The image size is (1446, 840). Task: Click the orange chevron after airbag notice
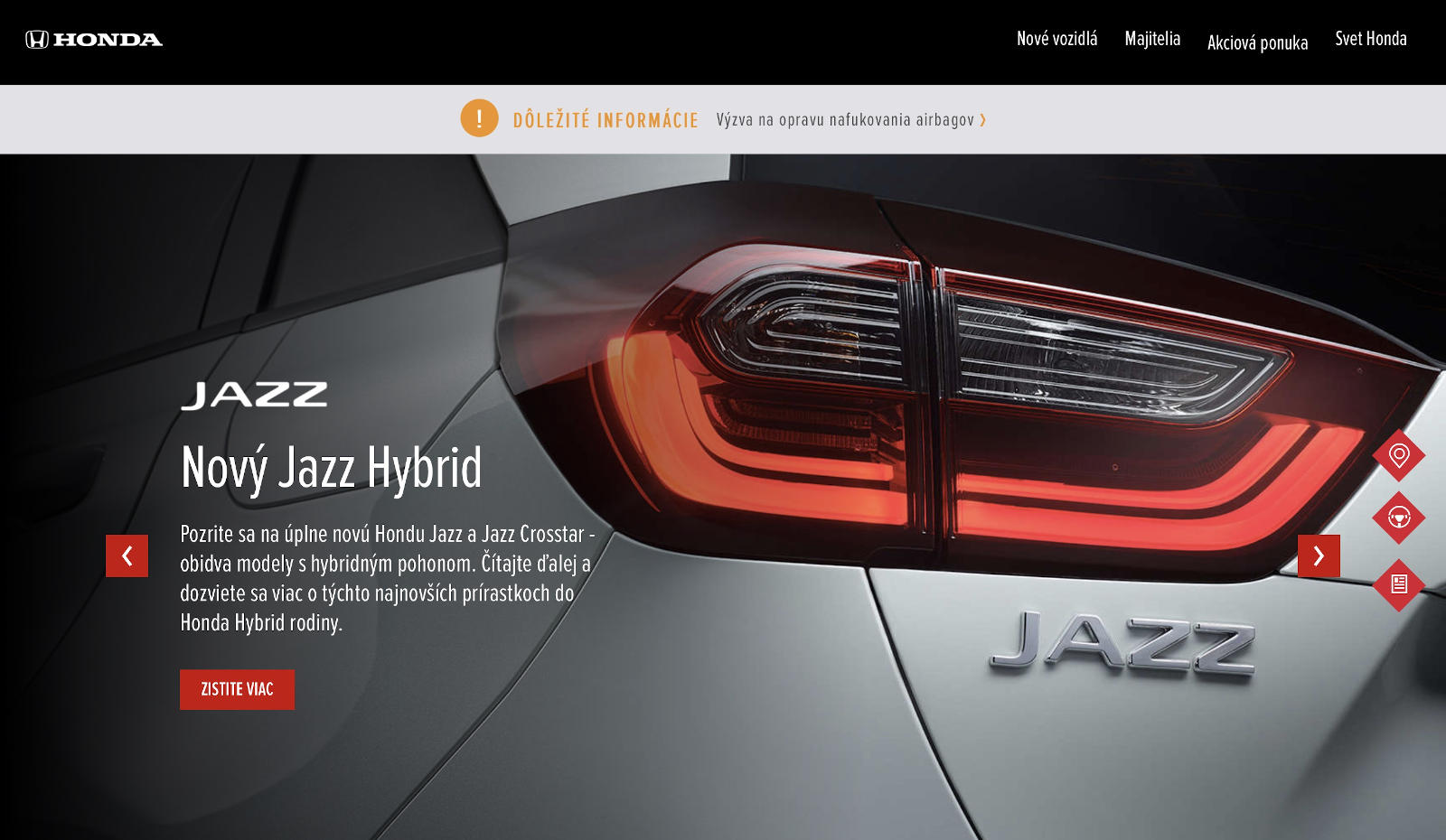pos(982,120)
